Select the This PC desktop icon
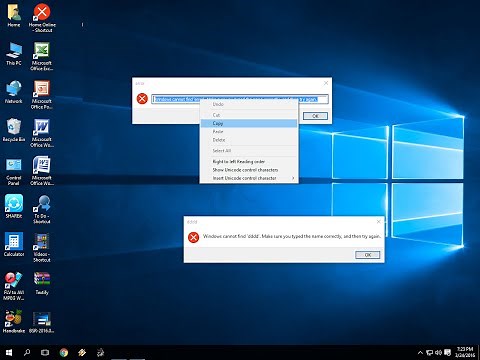The image size is (480, 360). (x=14, y=53)
